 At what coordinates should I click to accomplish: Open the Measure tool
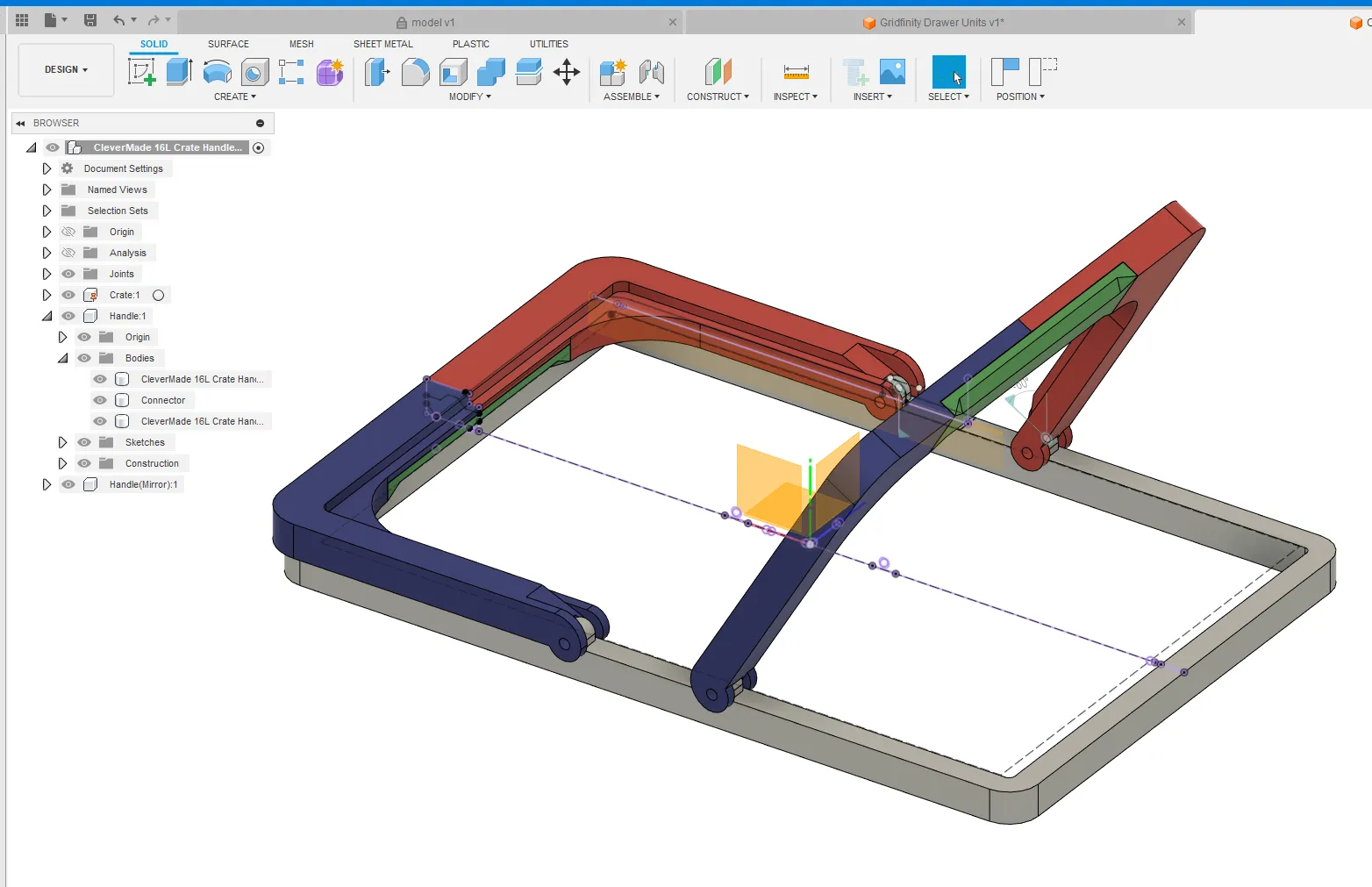pos(796,72)
